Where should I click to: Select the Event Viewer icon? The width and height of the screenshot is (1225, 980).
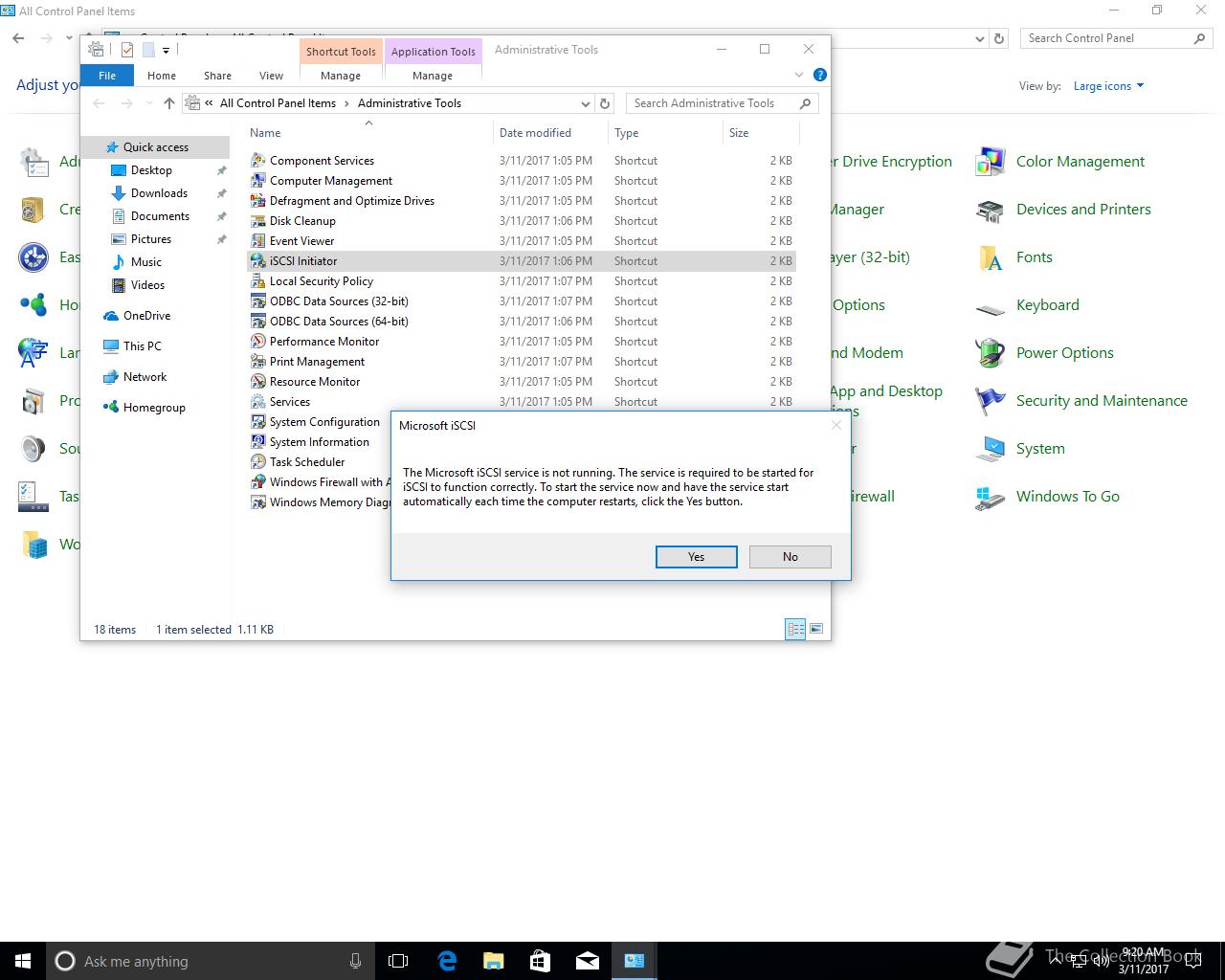(x=257, y=241)
